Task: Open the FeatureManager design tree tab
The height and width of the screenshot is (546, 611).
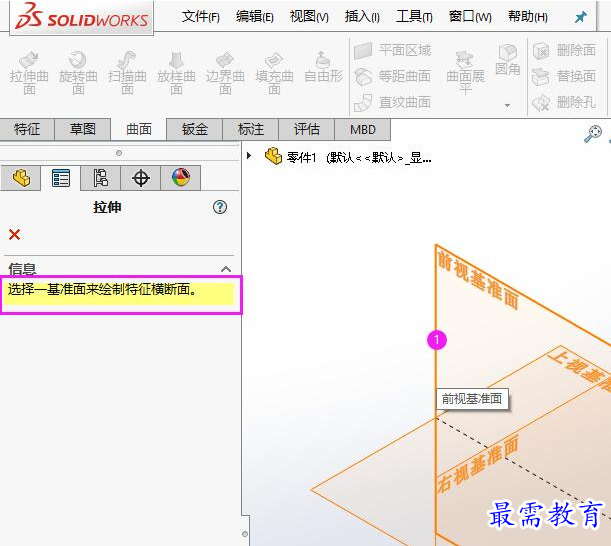Action: pos(21,178)
